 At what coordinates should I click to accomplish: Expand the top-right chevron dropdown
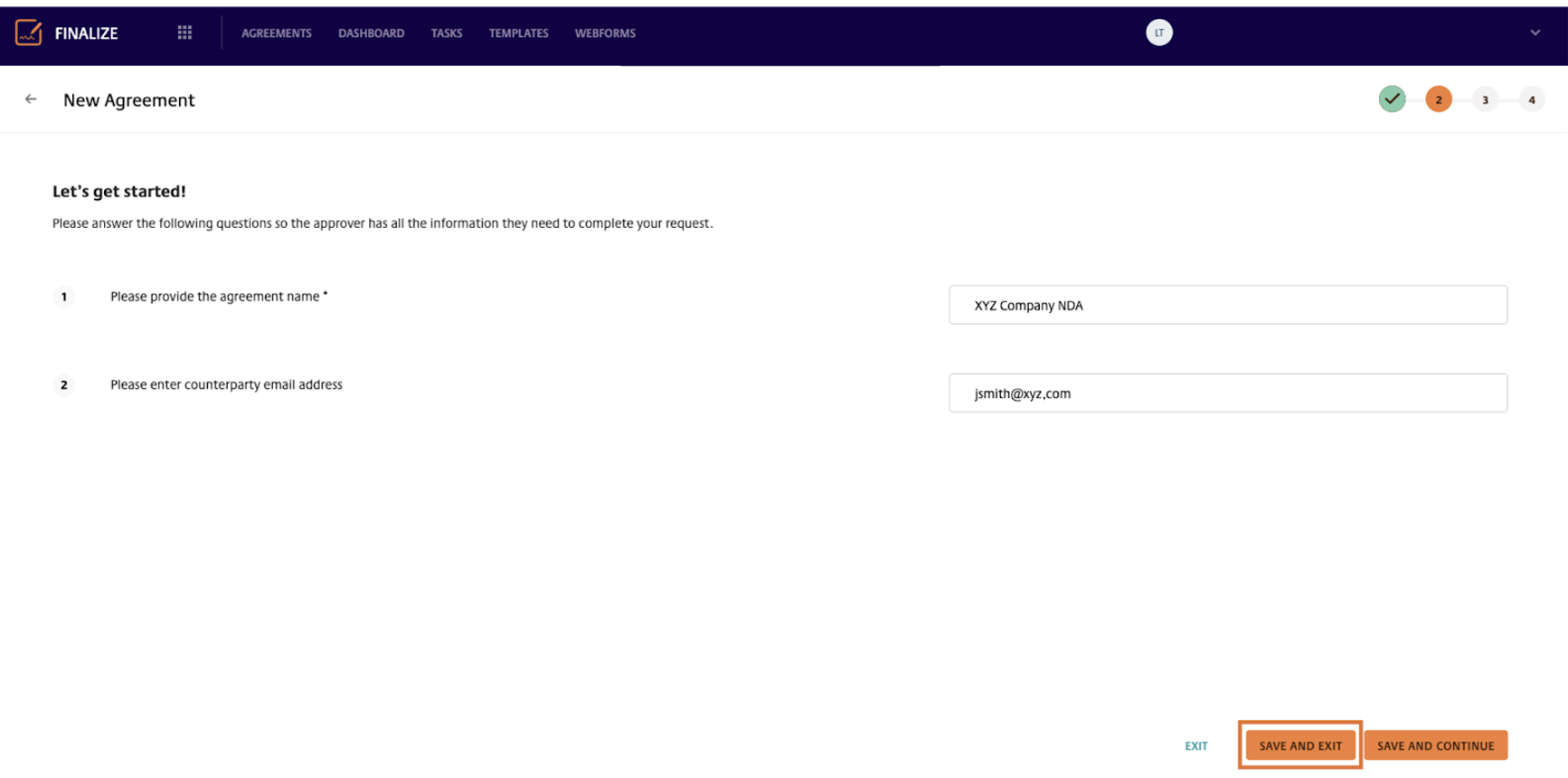[1535, 33]
